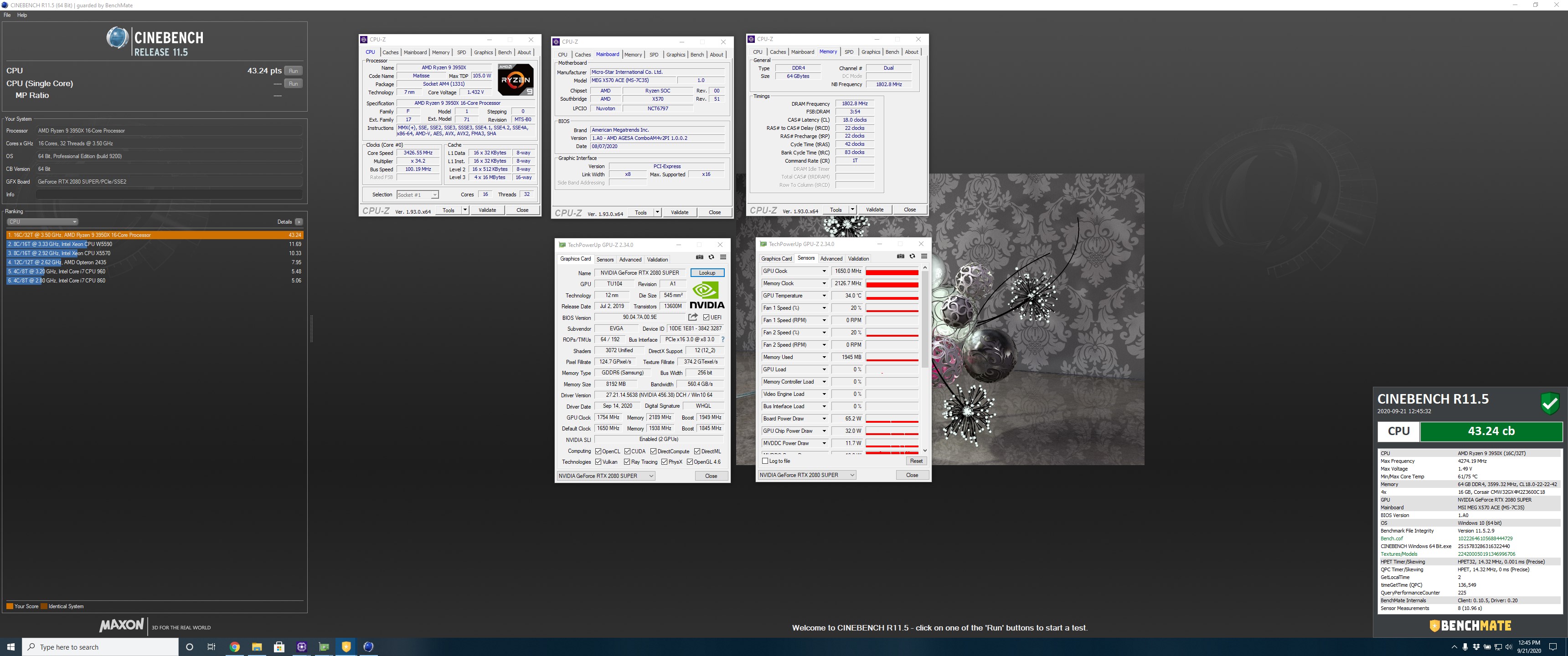This screenshot has width=1568, height=656.
Task: Click the Memory Clock red sensor graph
Action: click(892, 283)
